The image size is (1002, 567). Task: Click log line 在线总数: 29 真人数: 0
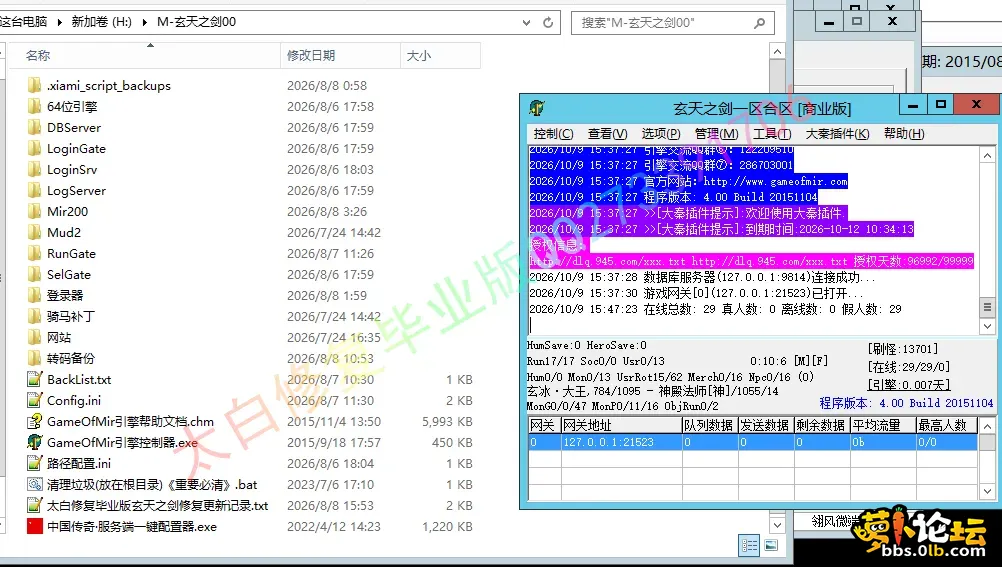coord(716,309)
